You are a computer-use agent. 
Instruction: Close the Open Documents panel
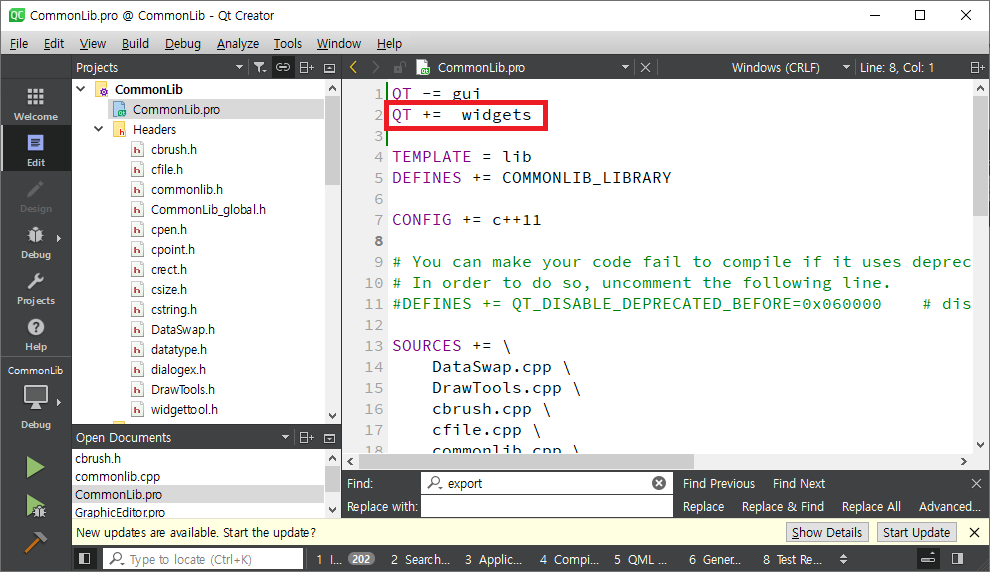[330, 438]
